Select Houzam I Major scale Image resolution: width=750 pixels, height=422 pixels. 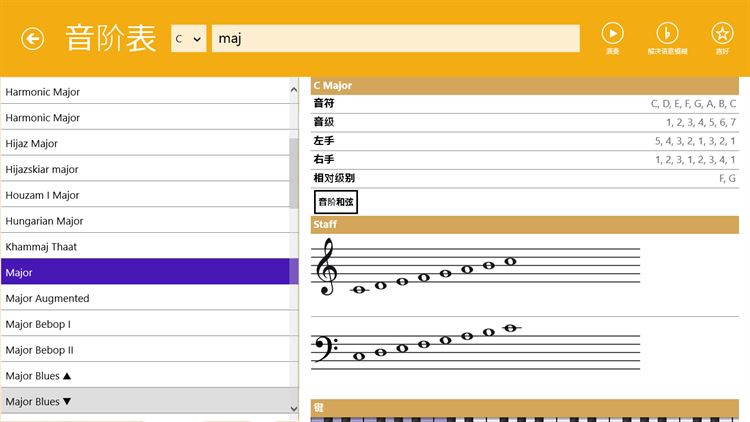pos(145,195)
